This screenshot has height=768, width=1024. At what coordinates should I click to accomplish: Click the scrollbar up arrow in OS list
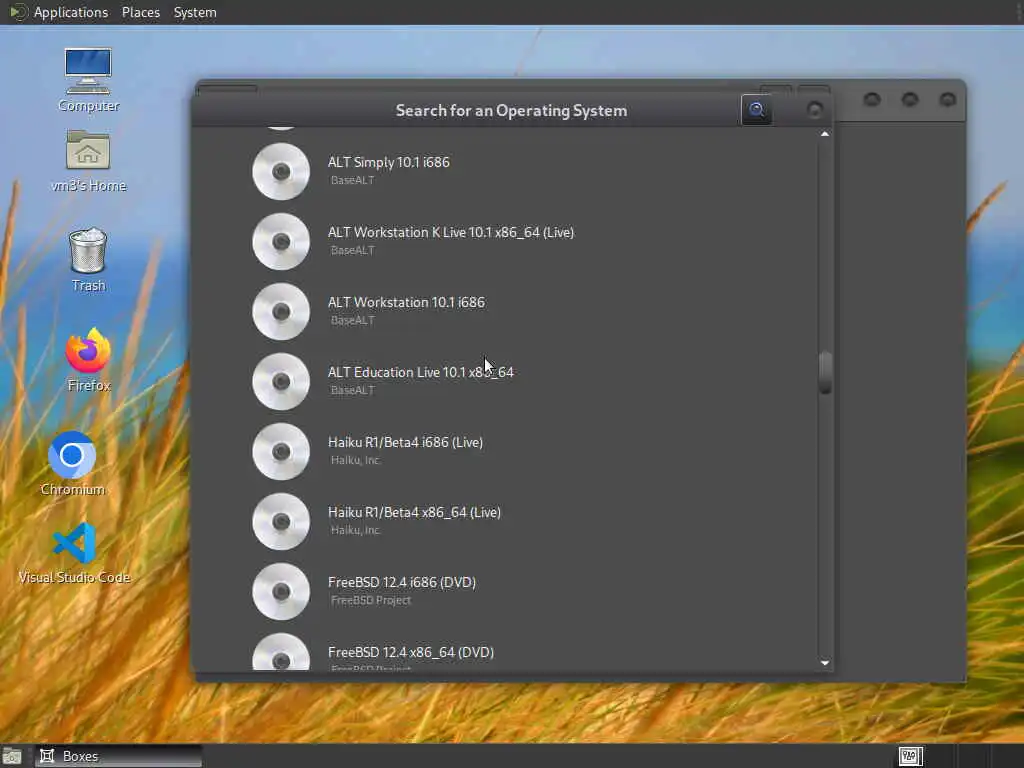point(825,134)
